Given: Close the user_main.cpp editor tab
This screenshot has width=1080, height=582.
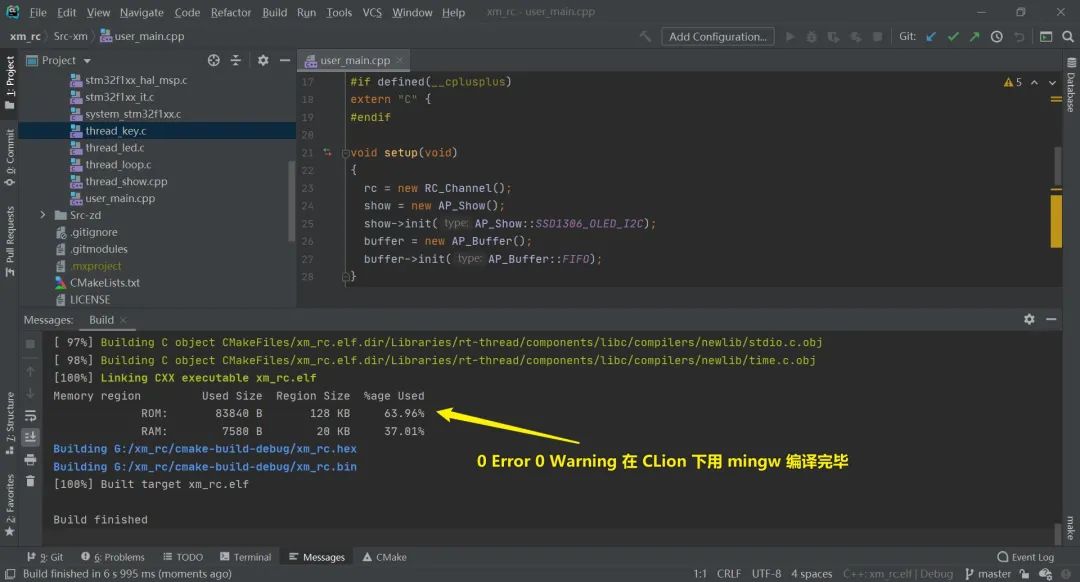Looking at the screenshot, I should pos(399,61).
